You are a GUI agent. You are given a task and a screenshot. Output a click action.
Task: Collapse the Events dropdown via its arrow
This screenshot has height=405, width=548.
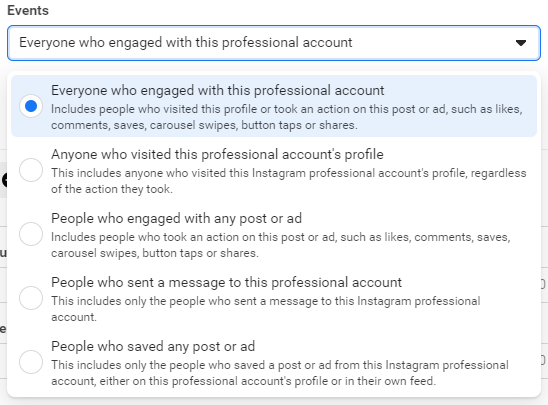point(521,43)
